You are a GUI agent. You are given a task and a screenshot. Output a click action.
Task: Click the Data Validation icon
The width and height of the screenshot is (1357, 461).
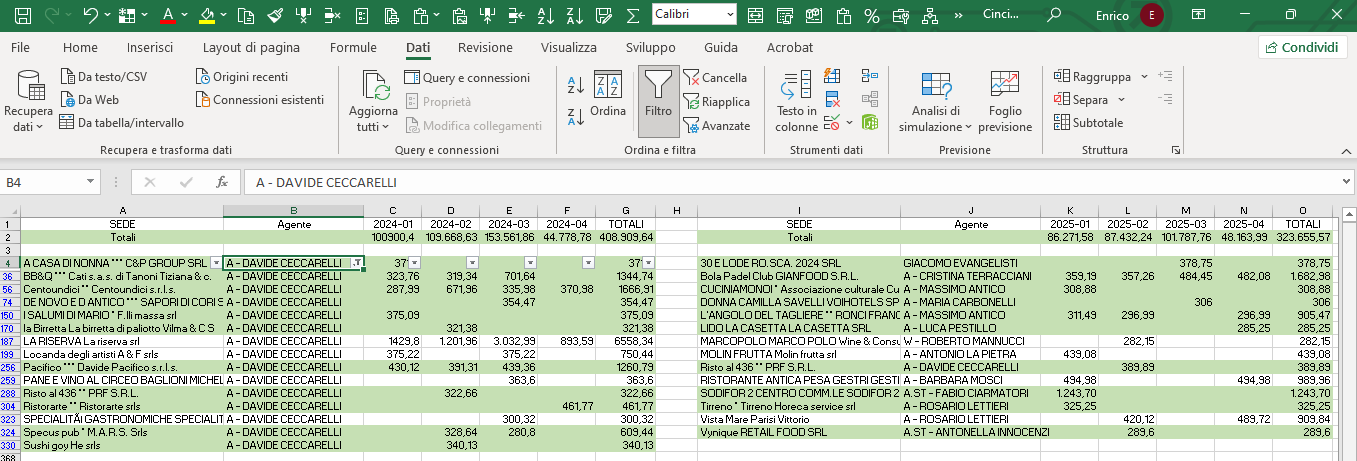tap(832, 123)
